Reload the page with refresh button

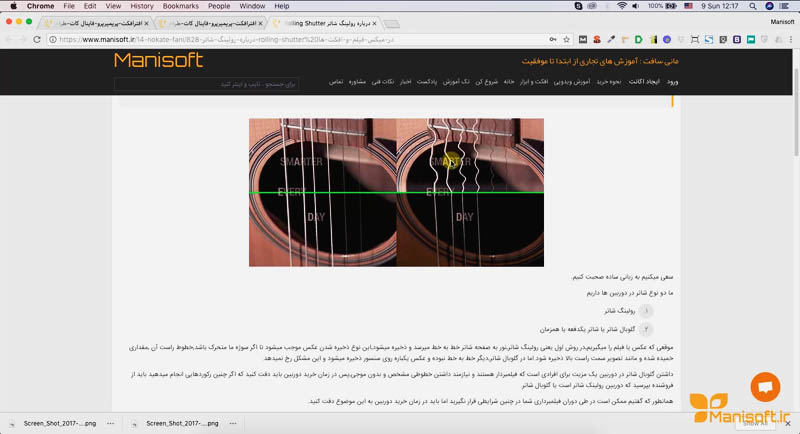[x=37, y=39]
